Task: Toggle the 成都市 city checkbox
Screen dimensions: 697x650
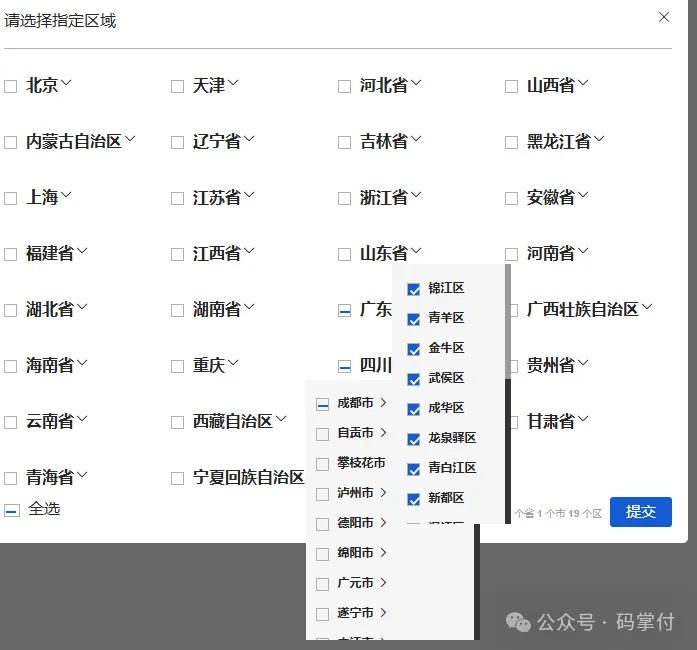Action: click(x=322, y=405)
